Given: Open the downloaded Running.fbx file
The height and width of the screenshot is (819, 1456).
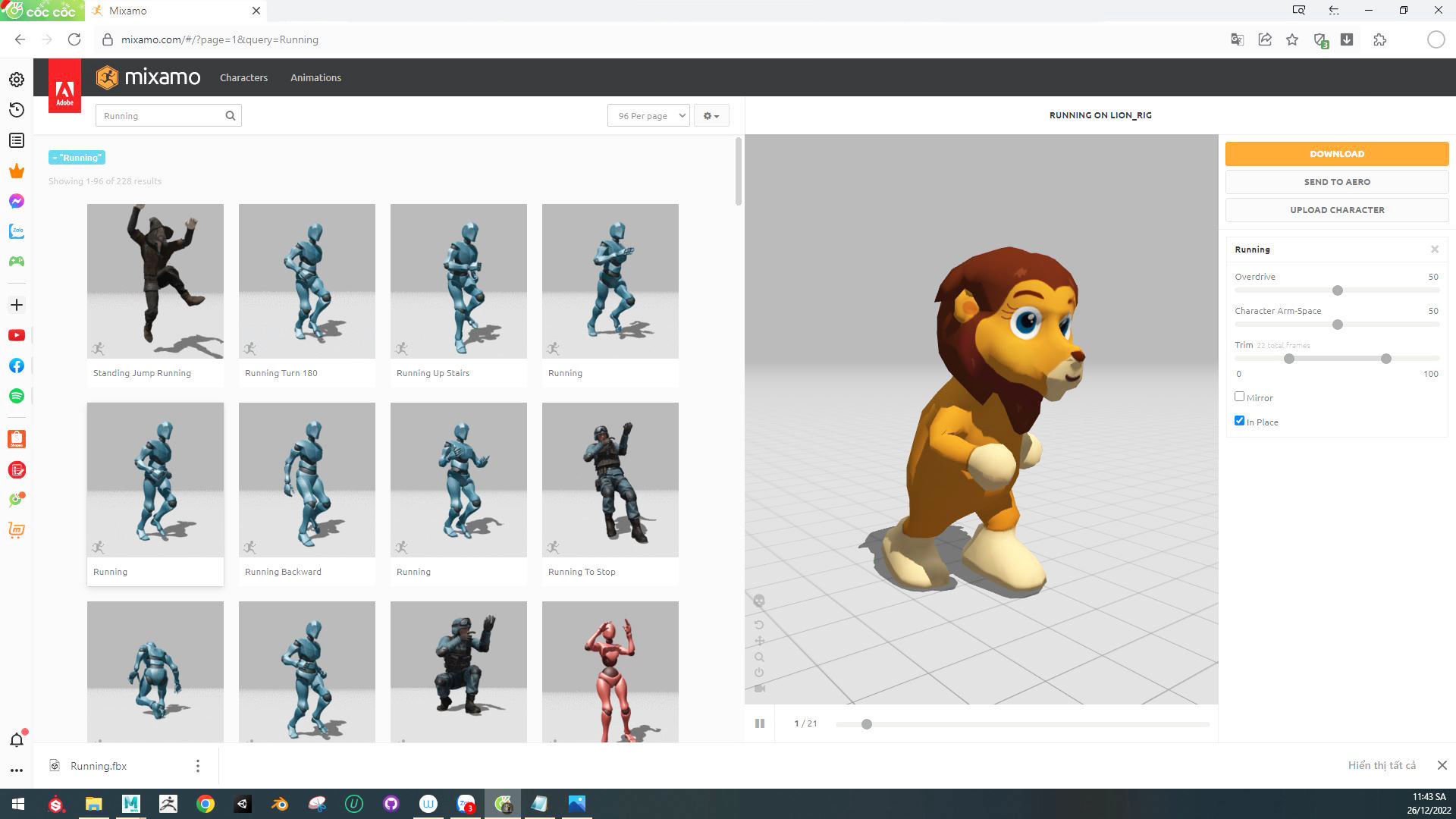Looking at the screenshot, I should point(99,766).
